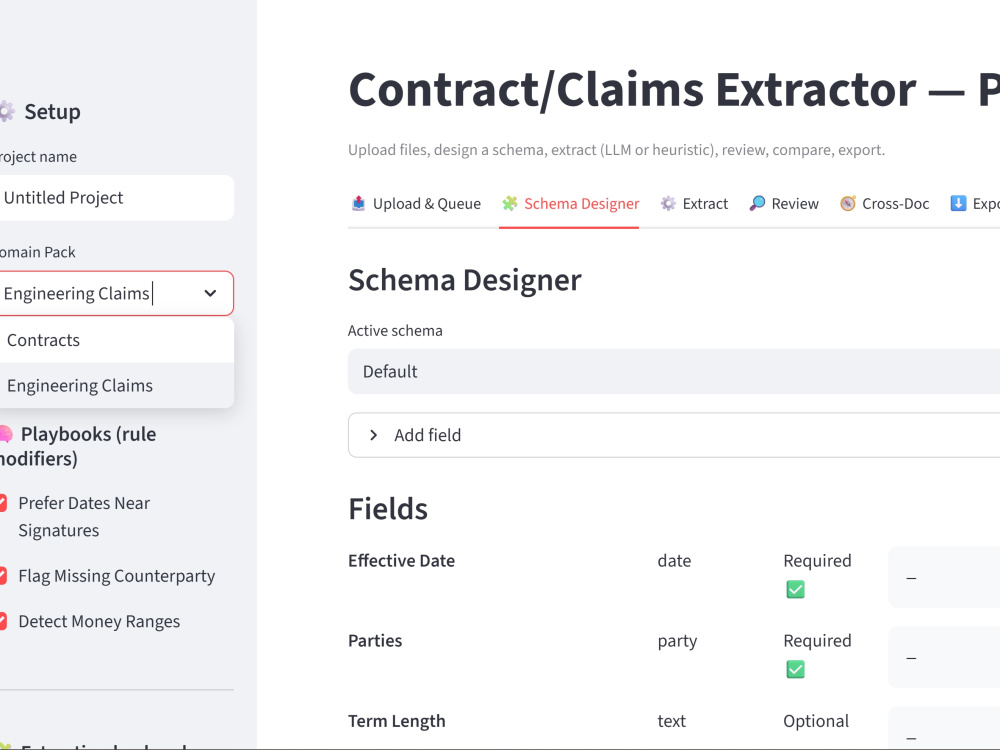This screenshot has width=1000, height=750.
Task: Toggle the Prefer Dates Near Signatures checkbox
Action: pos(3,503)
